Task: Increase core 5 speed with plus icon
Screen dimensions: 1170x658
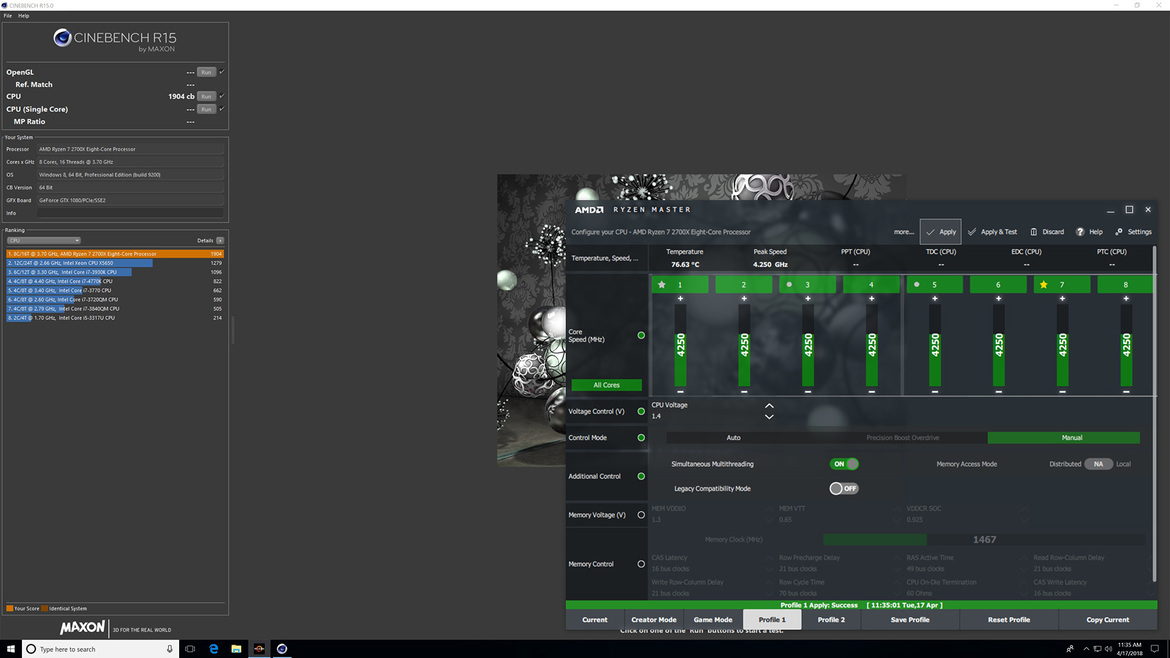Action: click(935, 298)
